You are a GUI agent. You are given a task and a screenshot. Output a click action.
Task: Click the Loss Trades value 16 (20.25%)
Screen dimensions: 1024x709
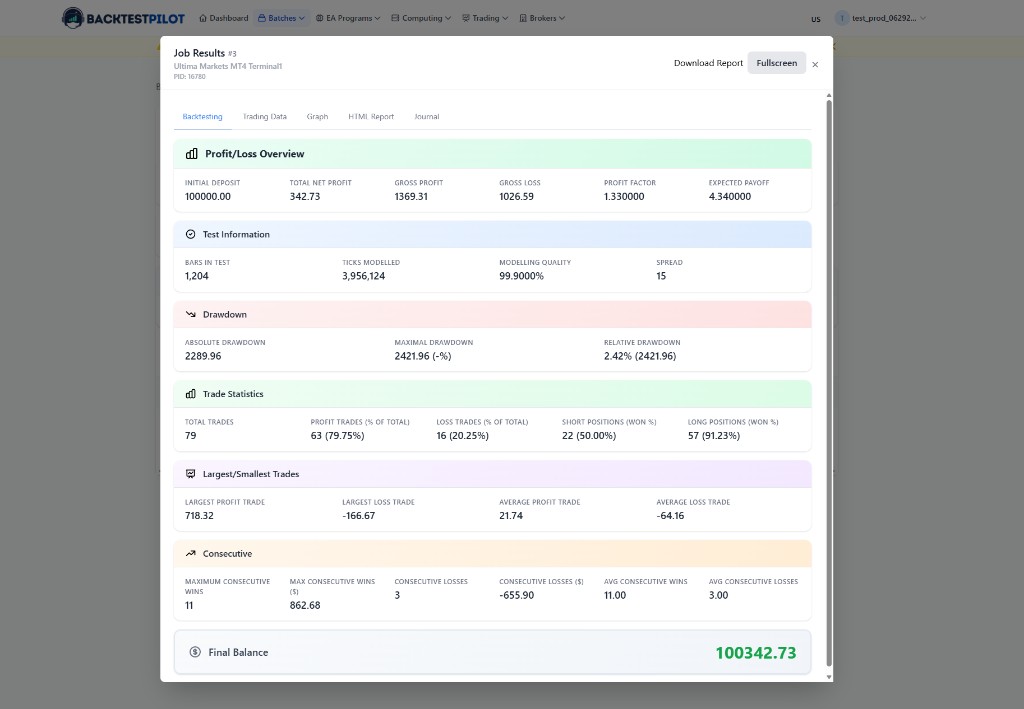462,435
